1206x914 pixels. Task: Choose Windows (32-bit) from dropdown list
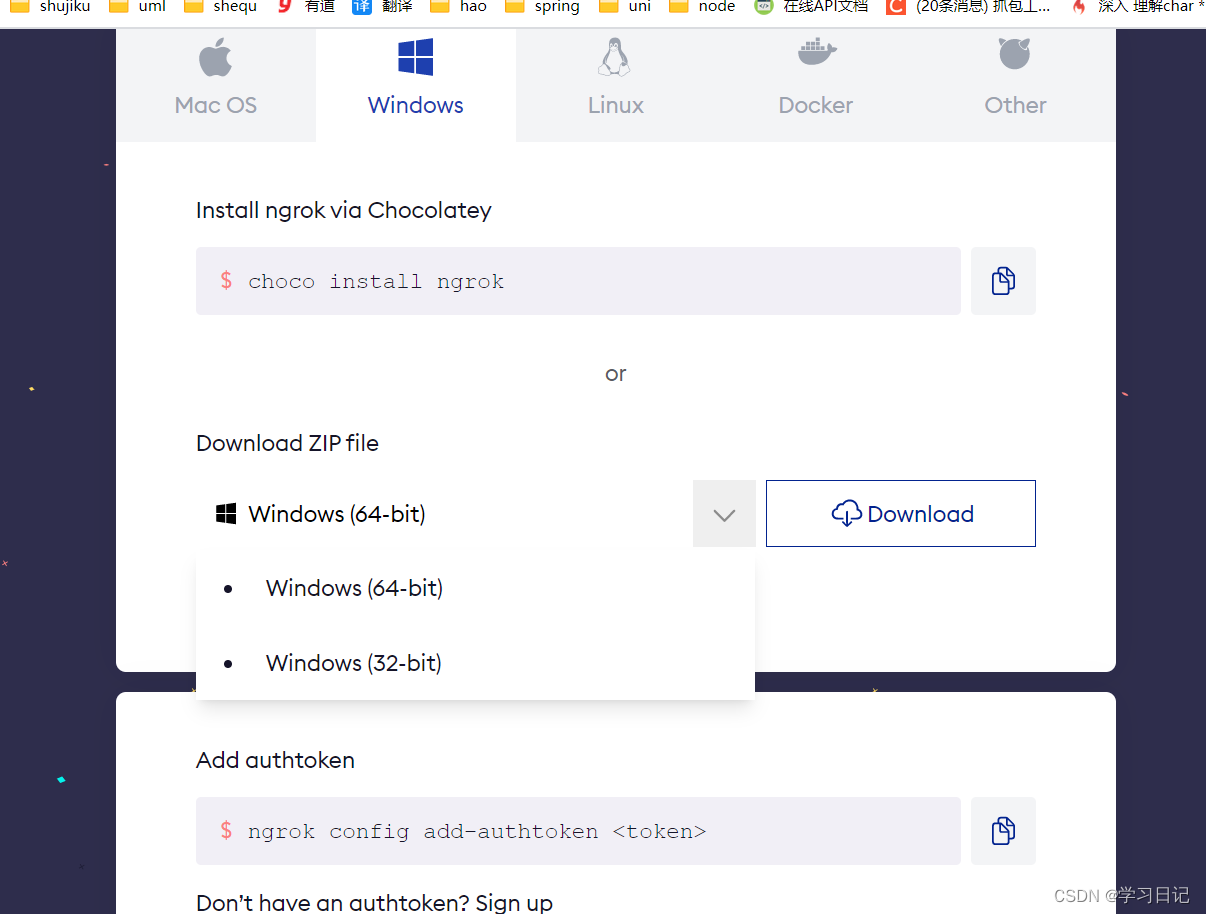pos(353,663)
